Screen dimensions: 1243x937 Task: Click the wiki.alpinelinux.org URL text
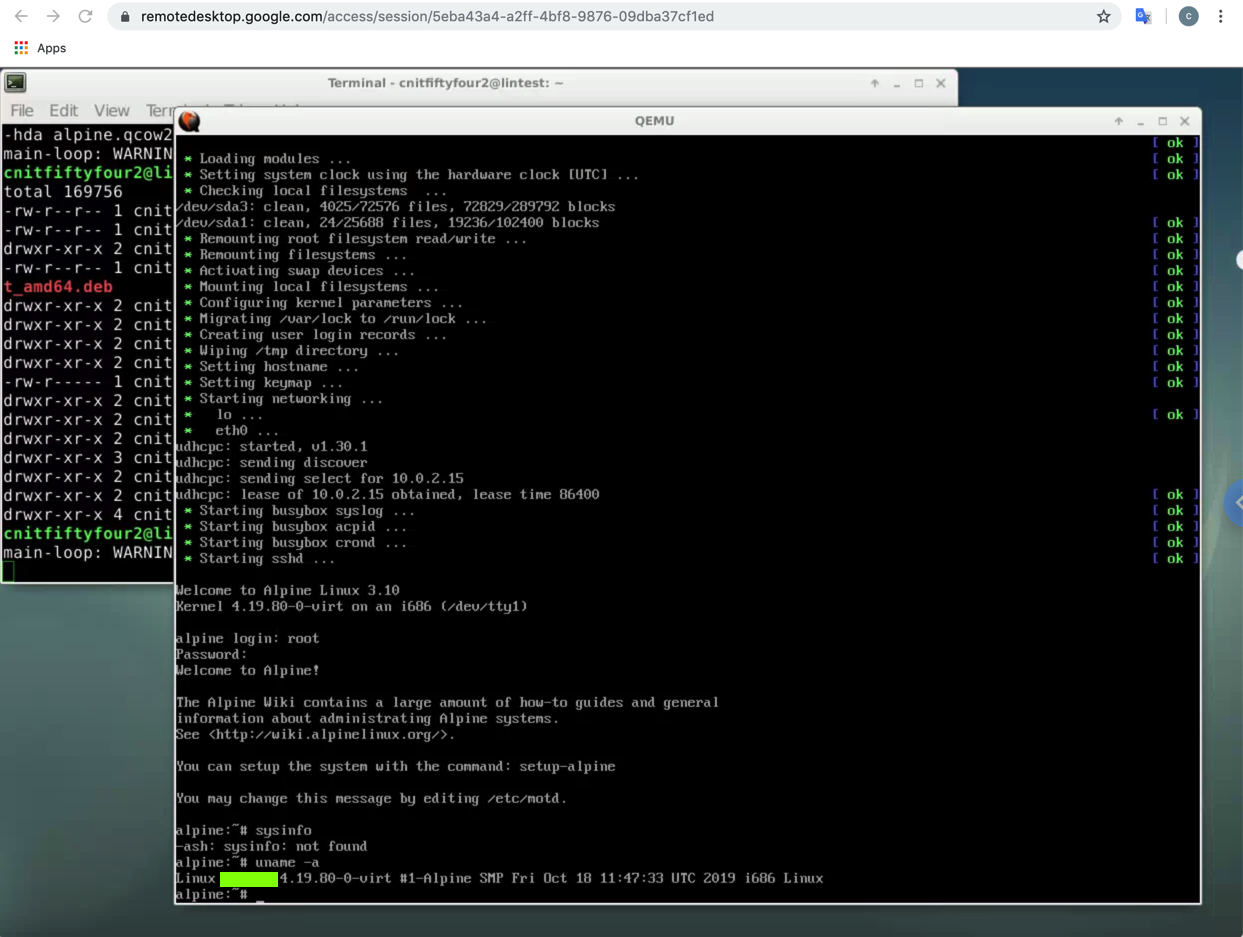click(328, 734)
